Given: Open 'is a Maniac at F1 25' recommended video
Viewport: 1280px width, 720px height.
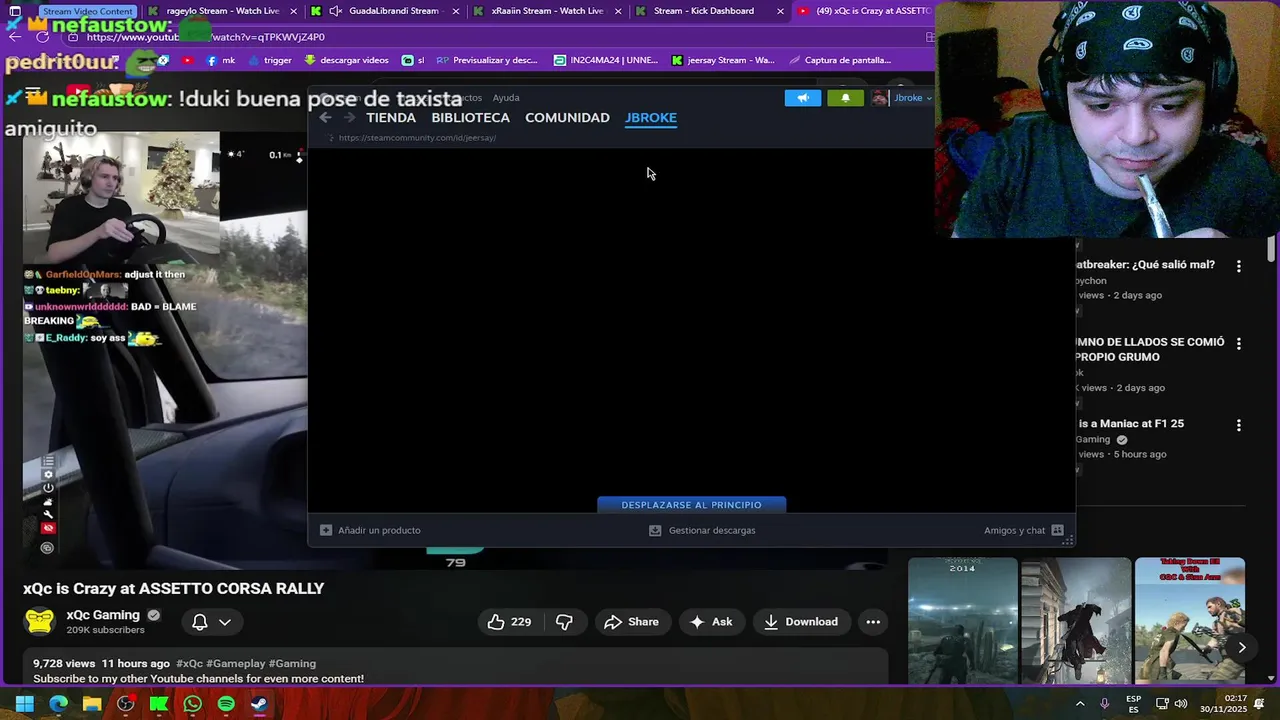Looking at the screenshot, I should pos(1129,424).
